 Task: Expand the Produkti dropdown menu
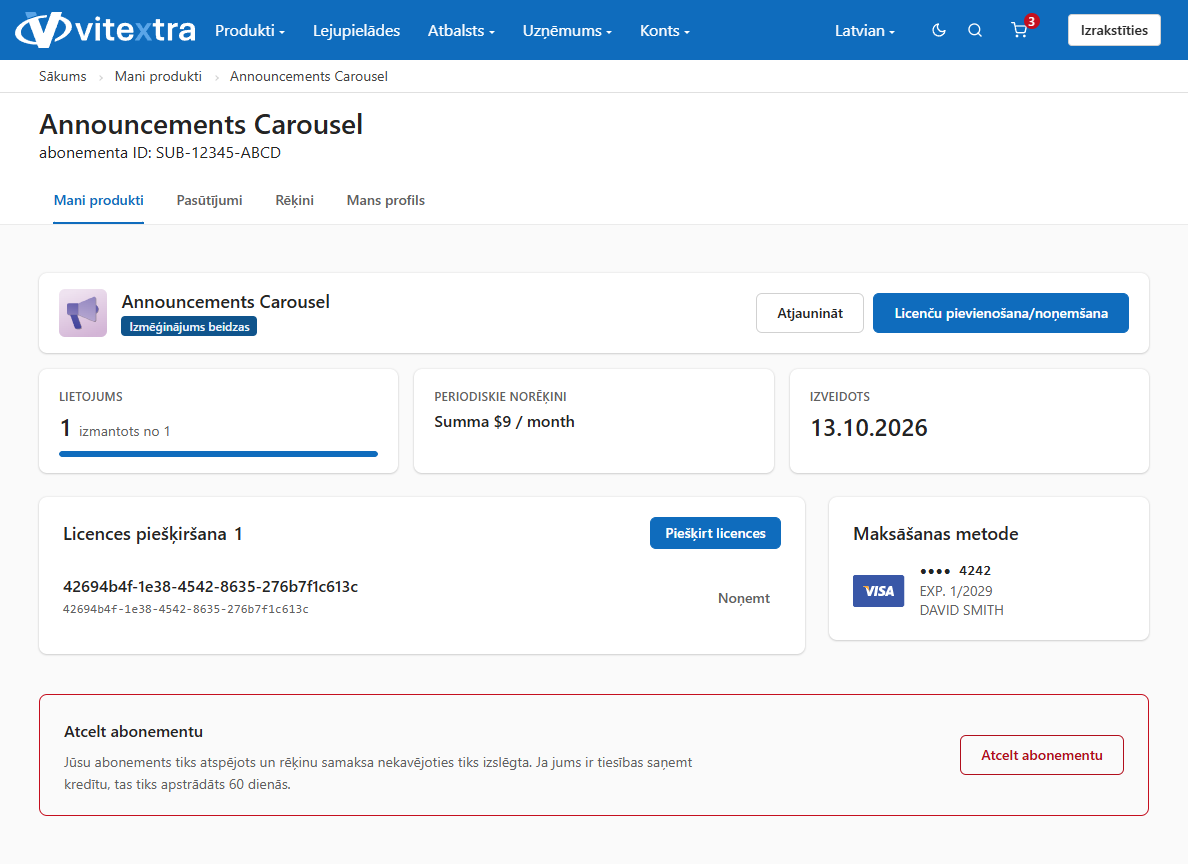coord(250,30)
